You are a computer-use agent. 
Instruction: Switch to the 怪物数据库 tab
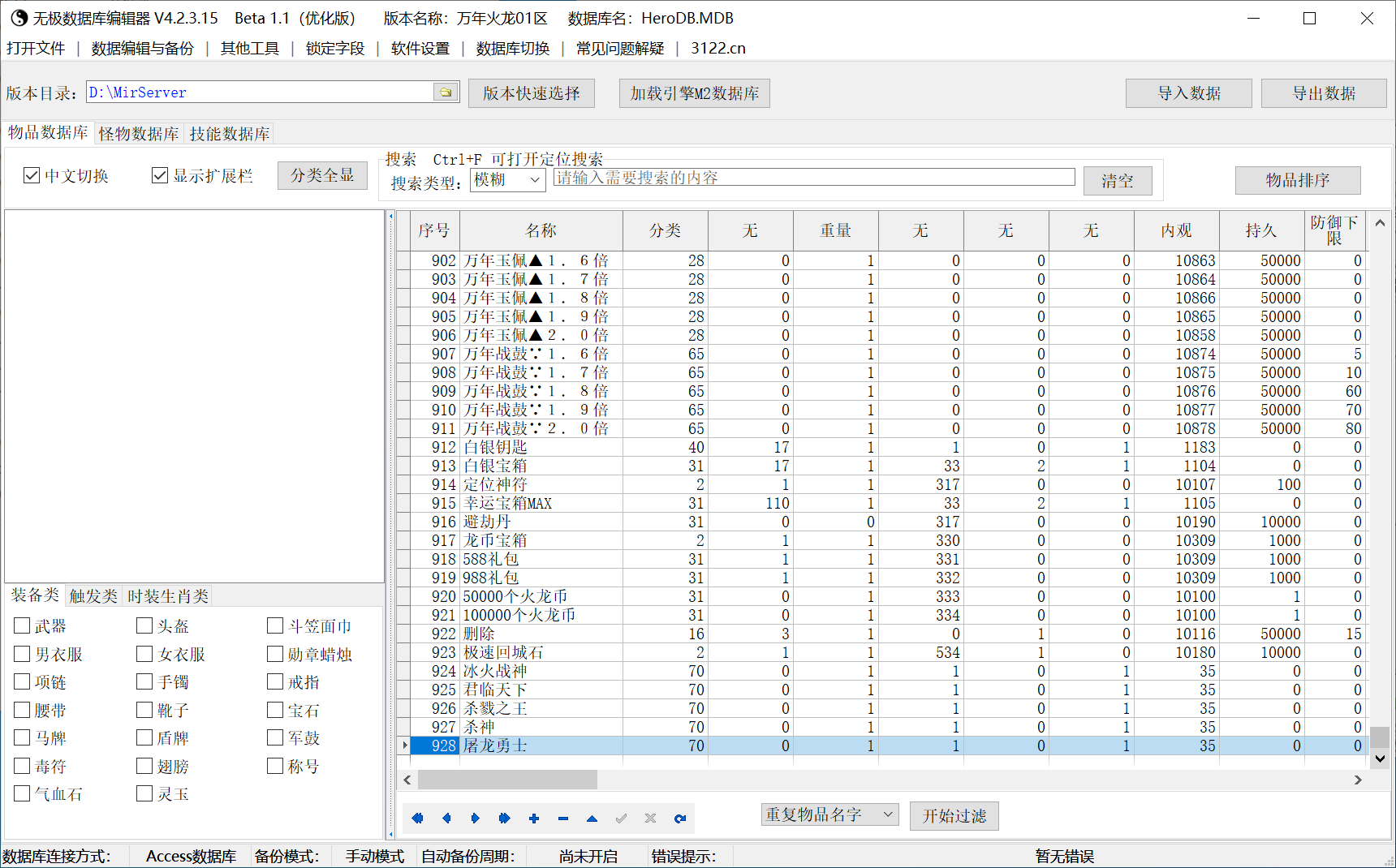[x=139, y=134]
